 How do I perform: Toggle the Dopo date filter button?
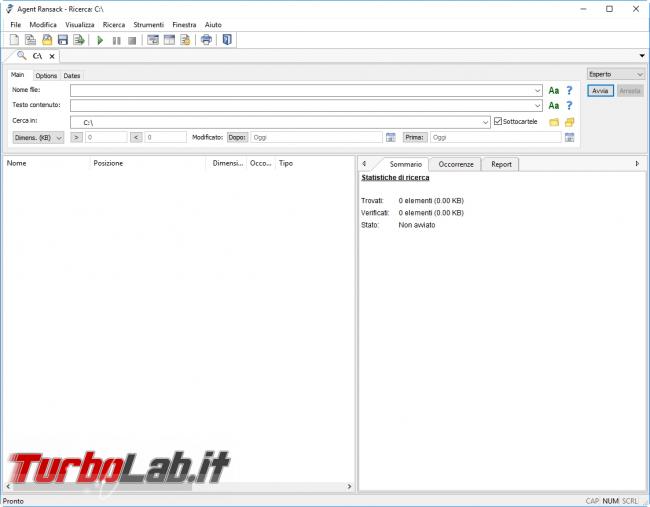tap(237, 137)
